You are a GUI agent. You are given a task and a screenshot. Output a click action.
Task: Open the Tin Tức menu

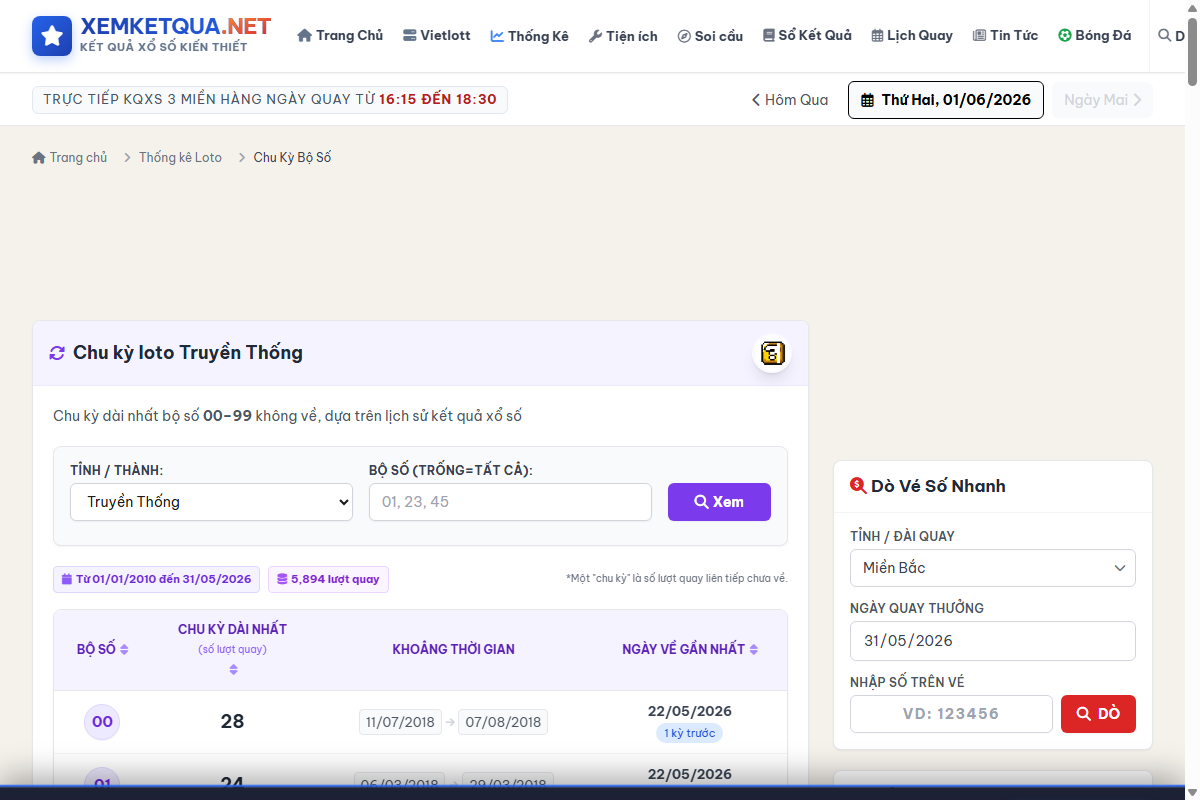pyautogui.click(x=1005, y=35)
